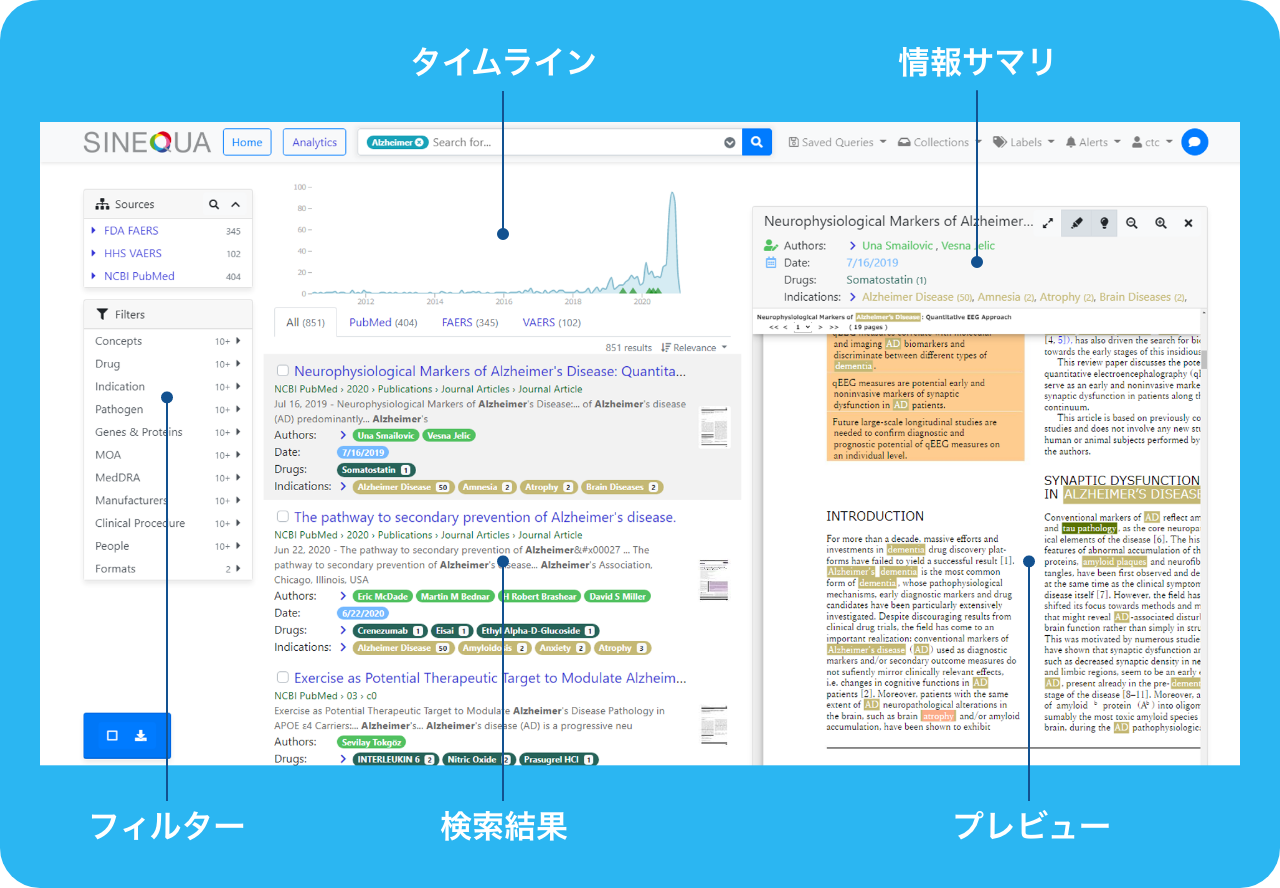Open the Neurophysiological Markers result title

point(490,371)
